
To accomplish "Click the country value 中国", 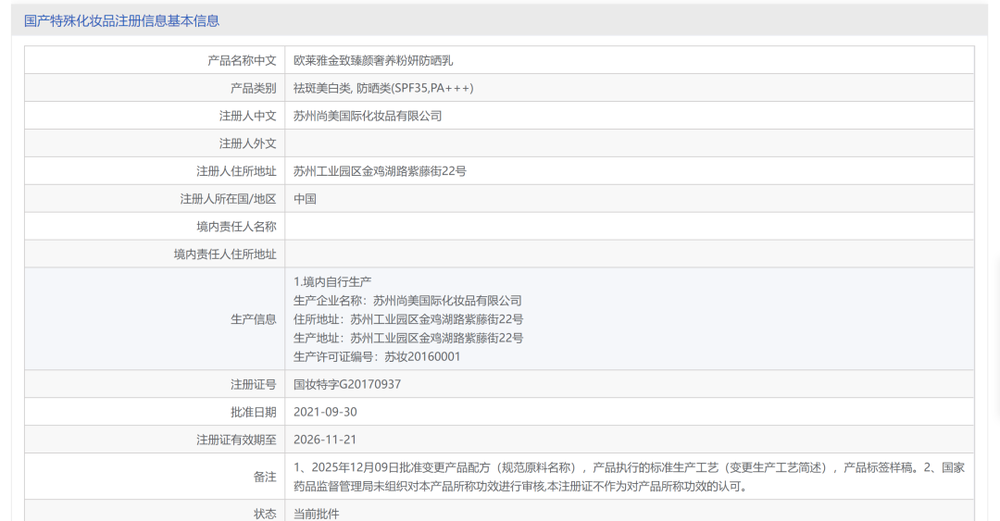I will [x=305, y=199].
